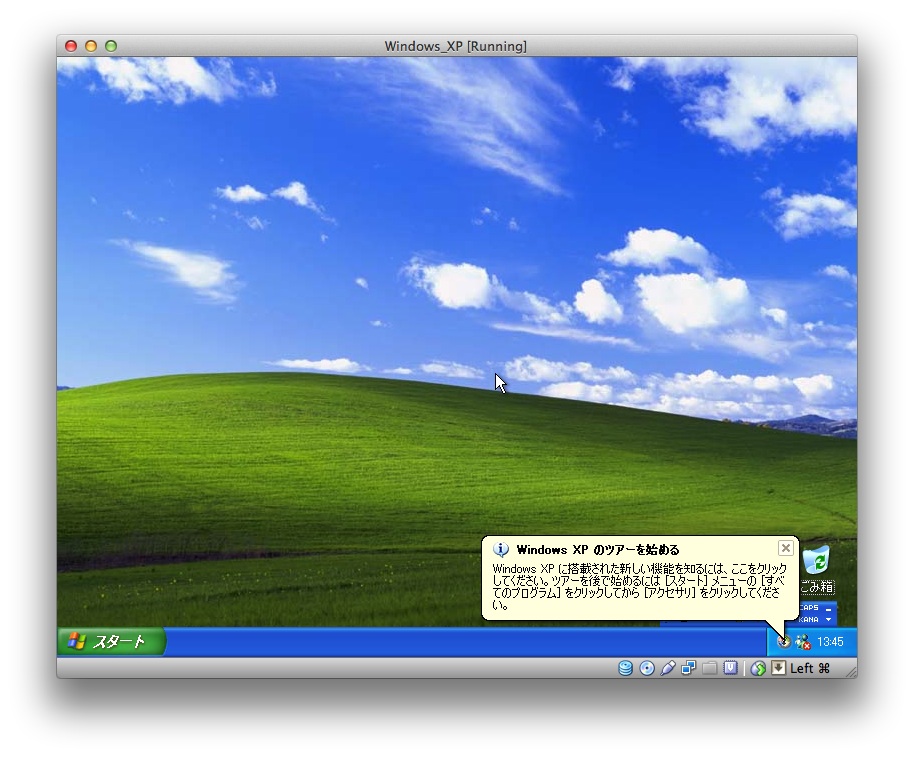Open the language bar options dropdown arrow
Viewport: 914px width, 757px height.
tap(829, 620)
